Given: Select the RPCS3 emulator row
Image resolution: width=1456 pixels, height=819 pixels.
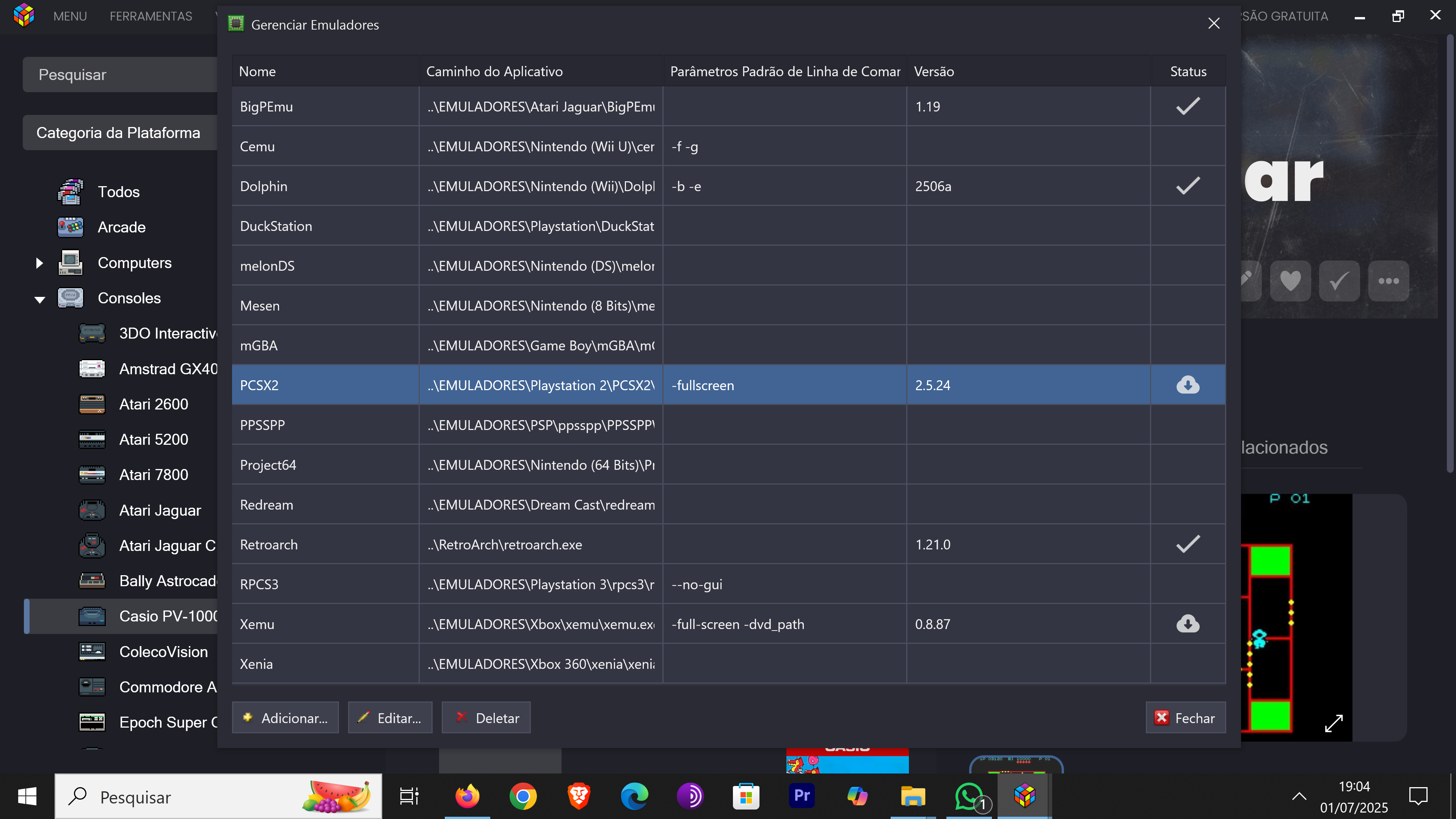Looking at the screenshot, I should [x=728, y=584].
